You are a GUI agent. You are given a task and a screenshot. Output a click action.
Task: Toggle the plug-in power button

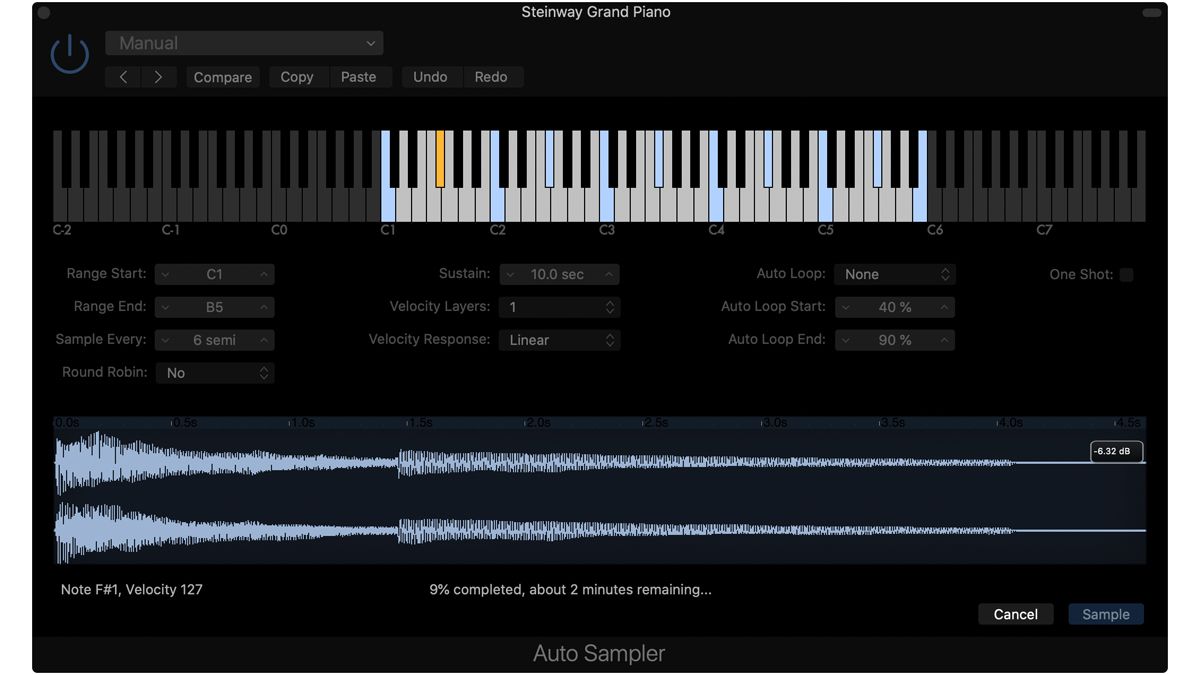70,55
